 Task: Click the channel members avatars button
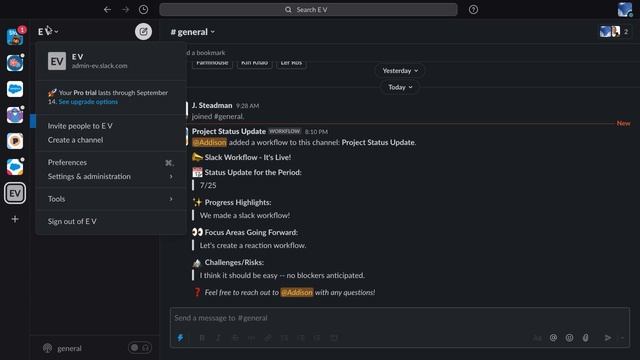click(615, 31)
